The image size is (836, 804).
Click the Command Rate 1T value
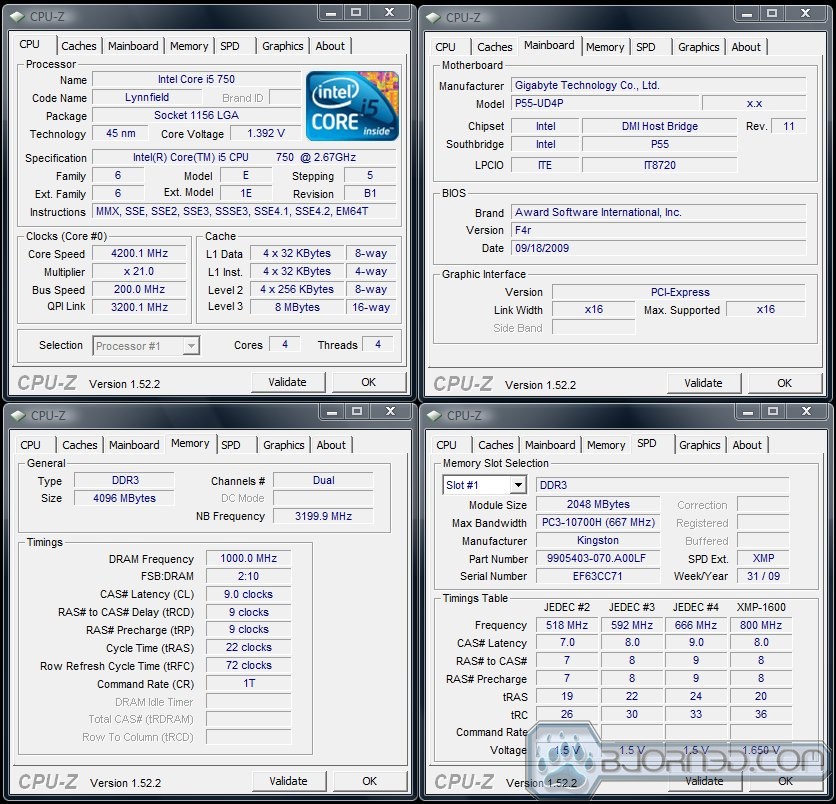(x=248, y=684)
